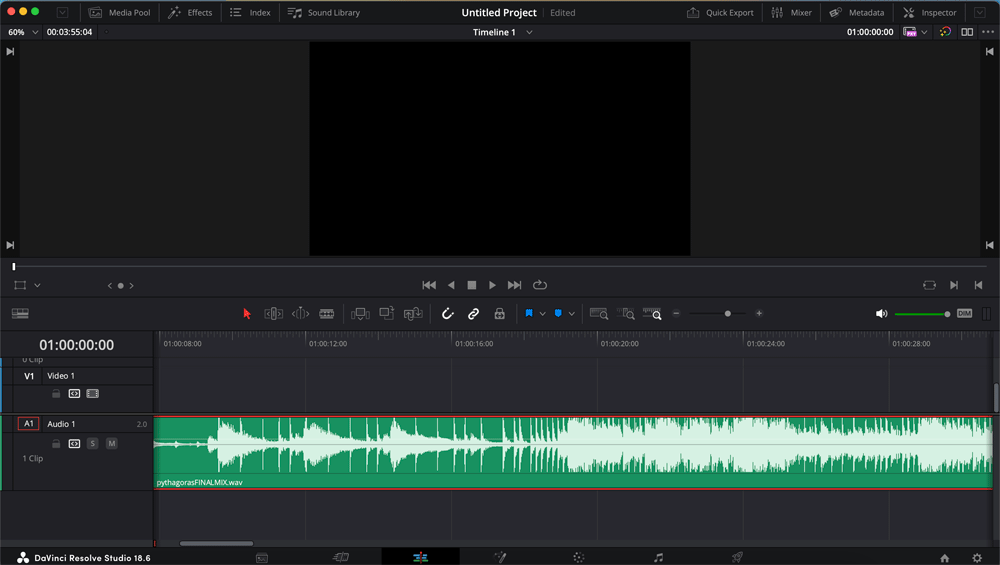Toggle timeline snapping magnet icon
Screen dimensions: 1000x565
pos(448,314)
